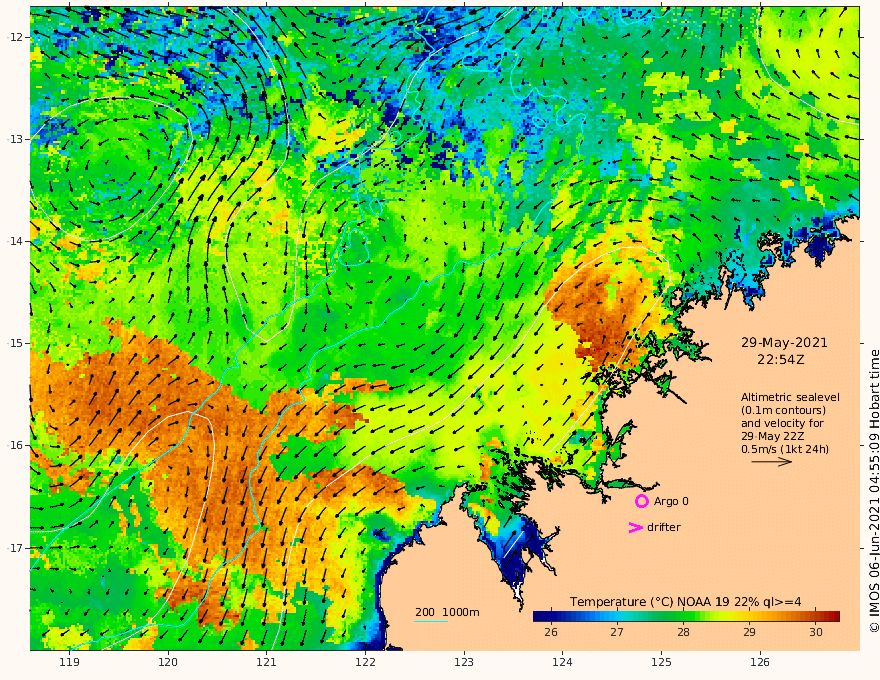Click colorbar tick label 26
This screenshot has width=880, height=680.
tap(551, 632)
